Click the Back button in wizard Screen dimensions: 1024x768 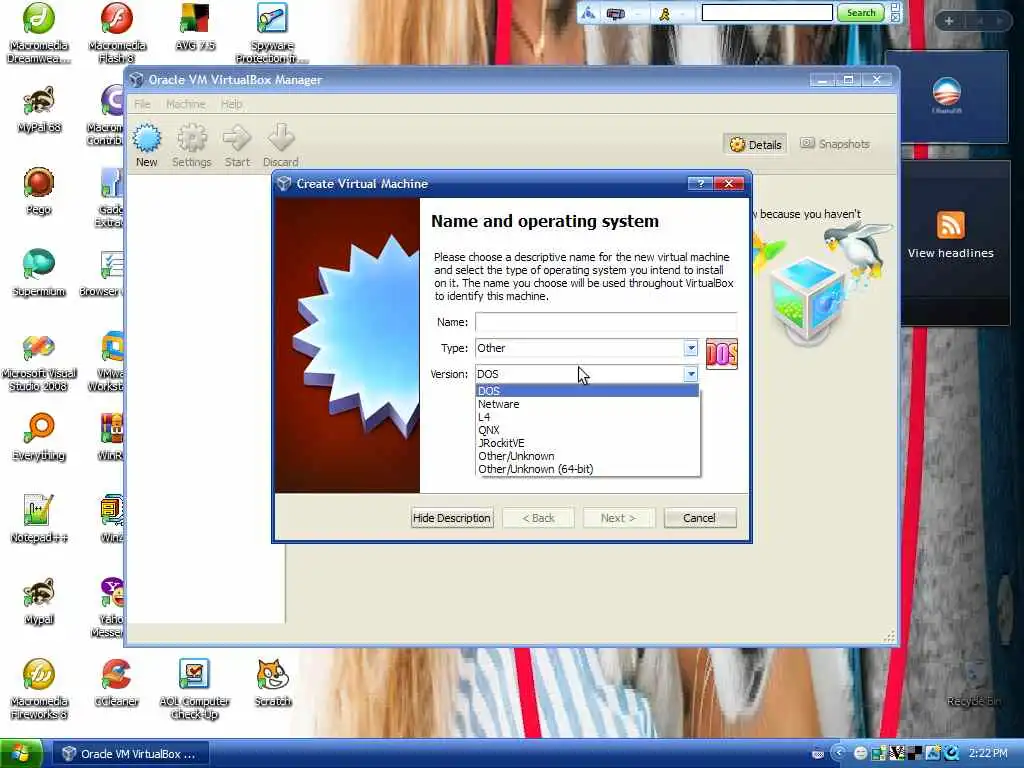coord(538,518)
